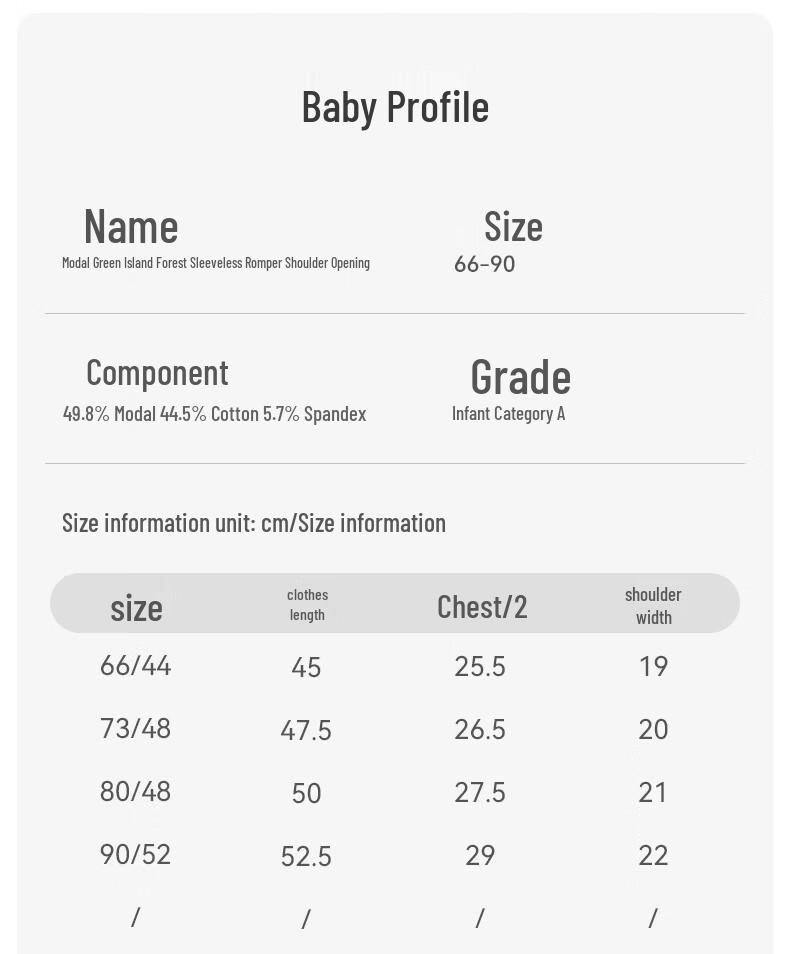This screenshot has width=790, height=954.
Task: Click the clothes length column header
Action: point(307,605)
